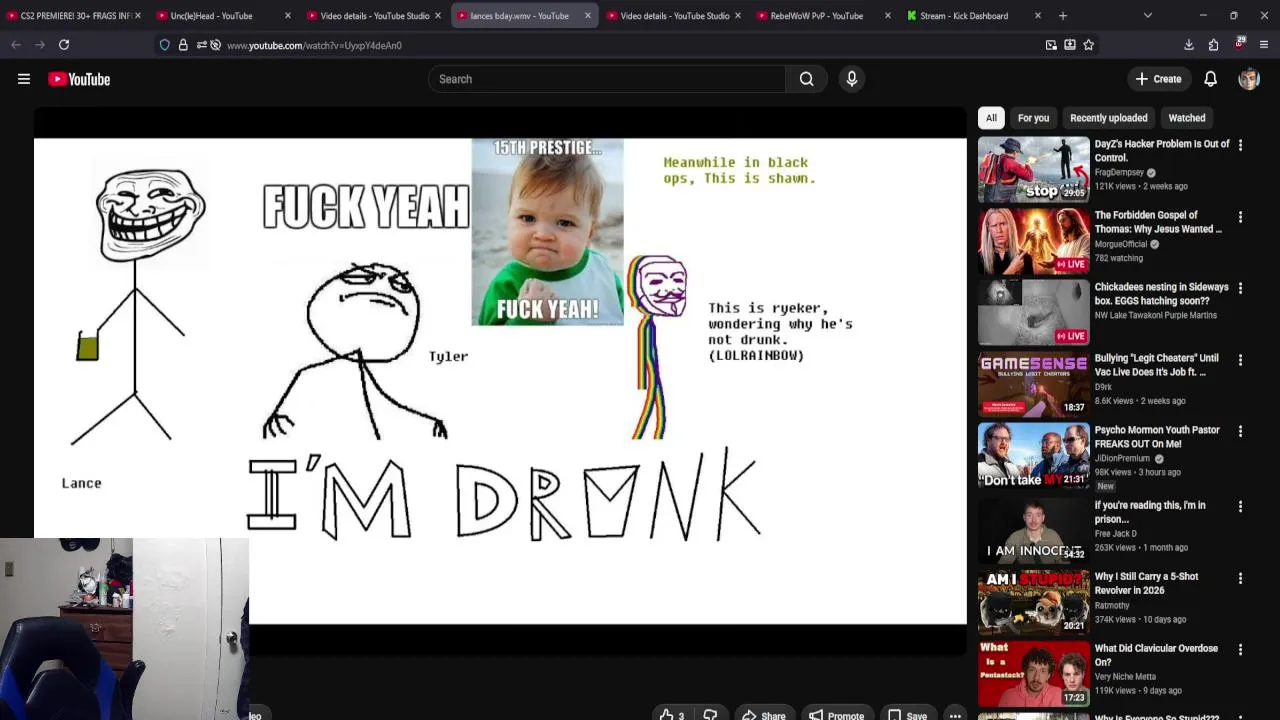Open options for DayZ's Hacker Problem video
The image size is (1280, 720).
pos(1240,145)
